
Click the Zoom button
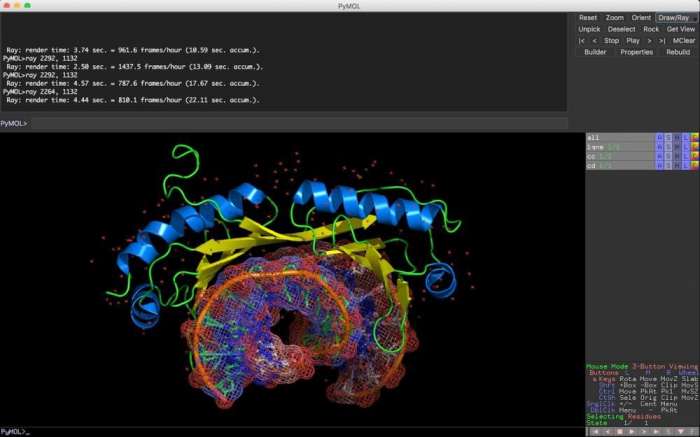pos(615,18)
